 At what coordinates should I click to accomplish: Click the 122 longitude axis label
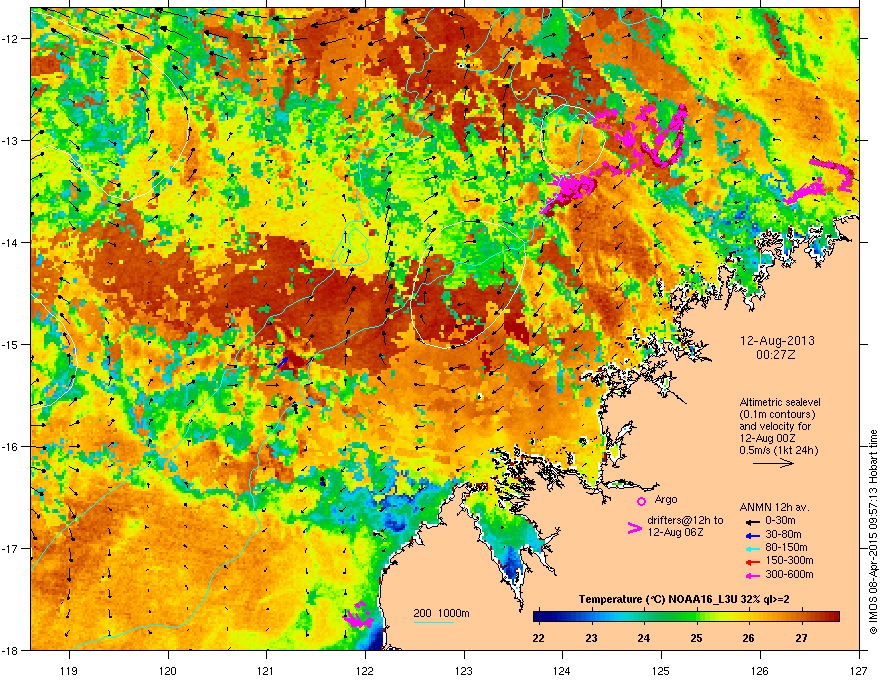[x=365, y=670]
